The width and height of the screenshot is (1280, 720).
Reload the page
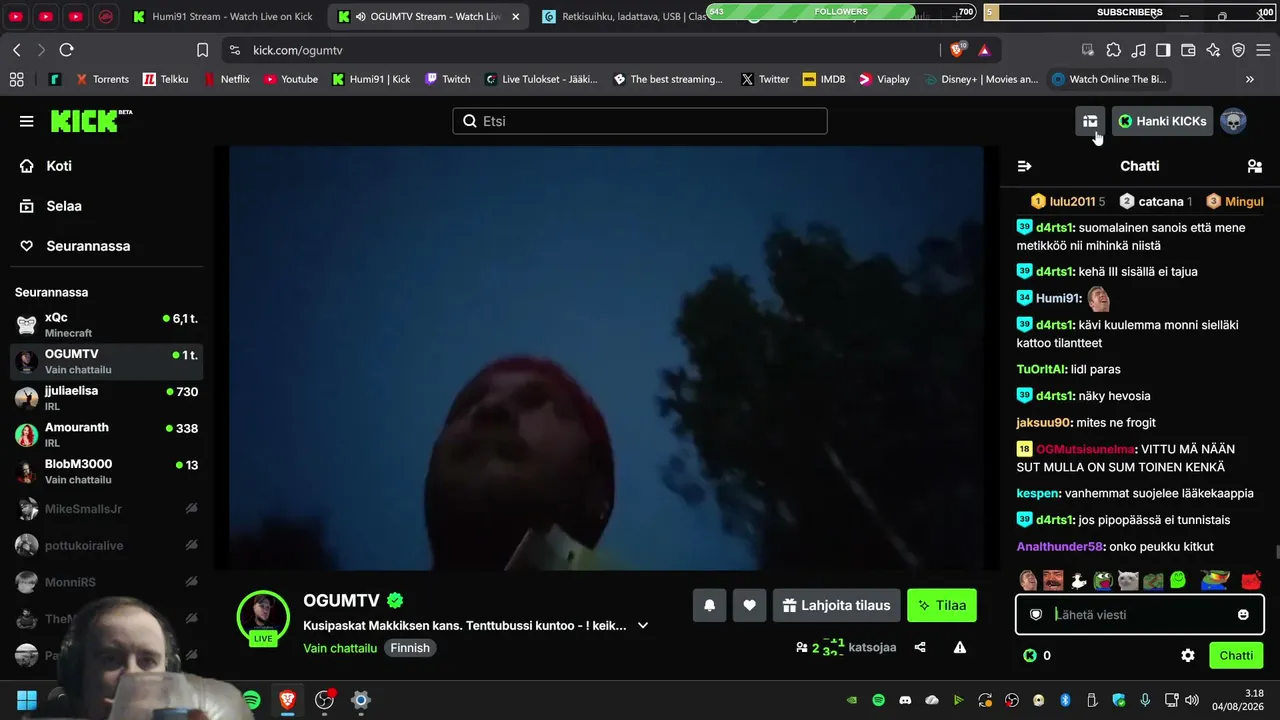(x=66, y=50)
